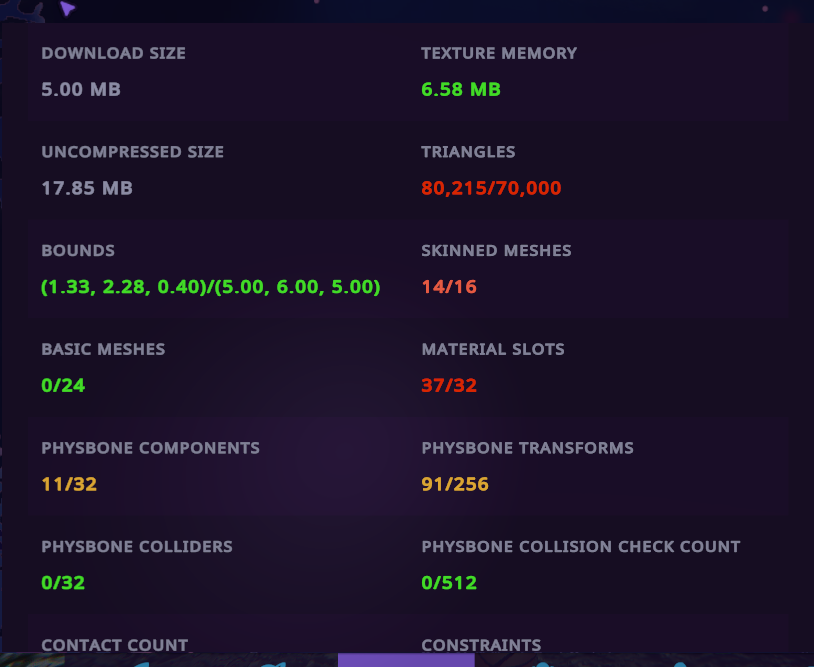Click the 14/16 skinned meshes value

coord(449,287)
